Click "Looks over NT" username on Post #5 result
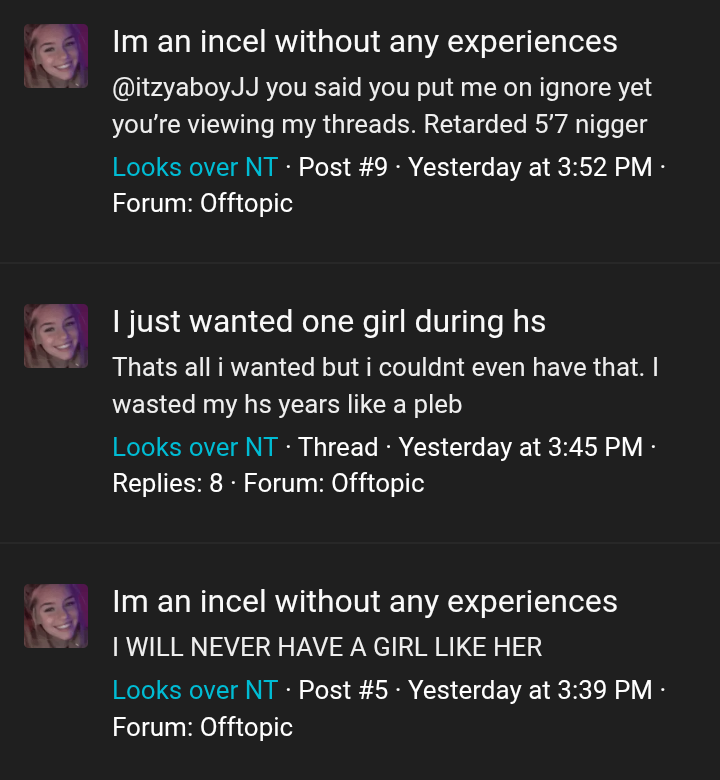The height and width of the screenshot is (780, 720). [195, 690]
